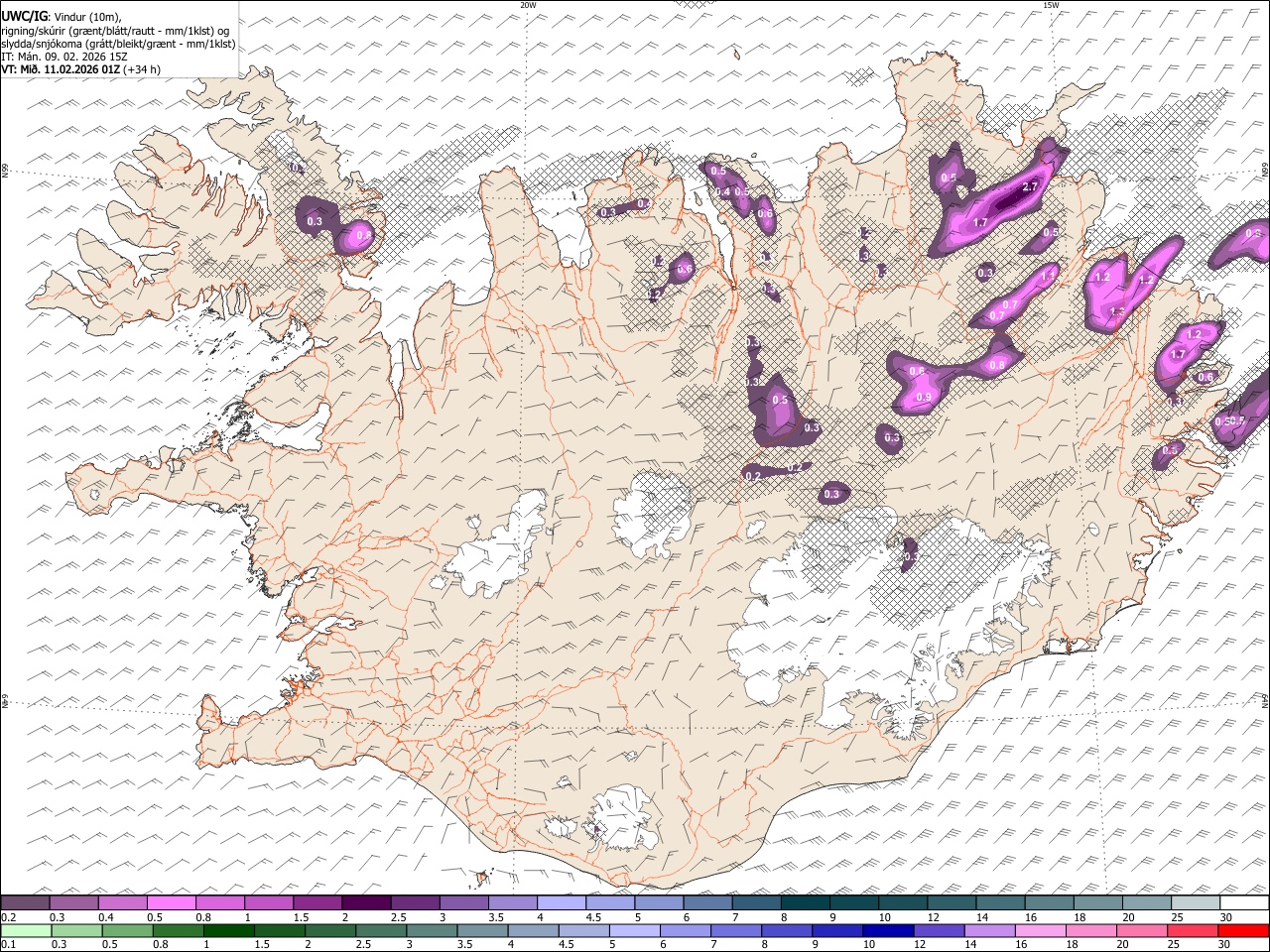Click the palest green 0.1–0.3 rain swatch

[26, 931]
